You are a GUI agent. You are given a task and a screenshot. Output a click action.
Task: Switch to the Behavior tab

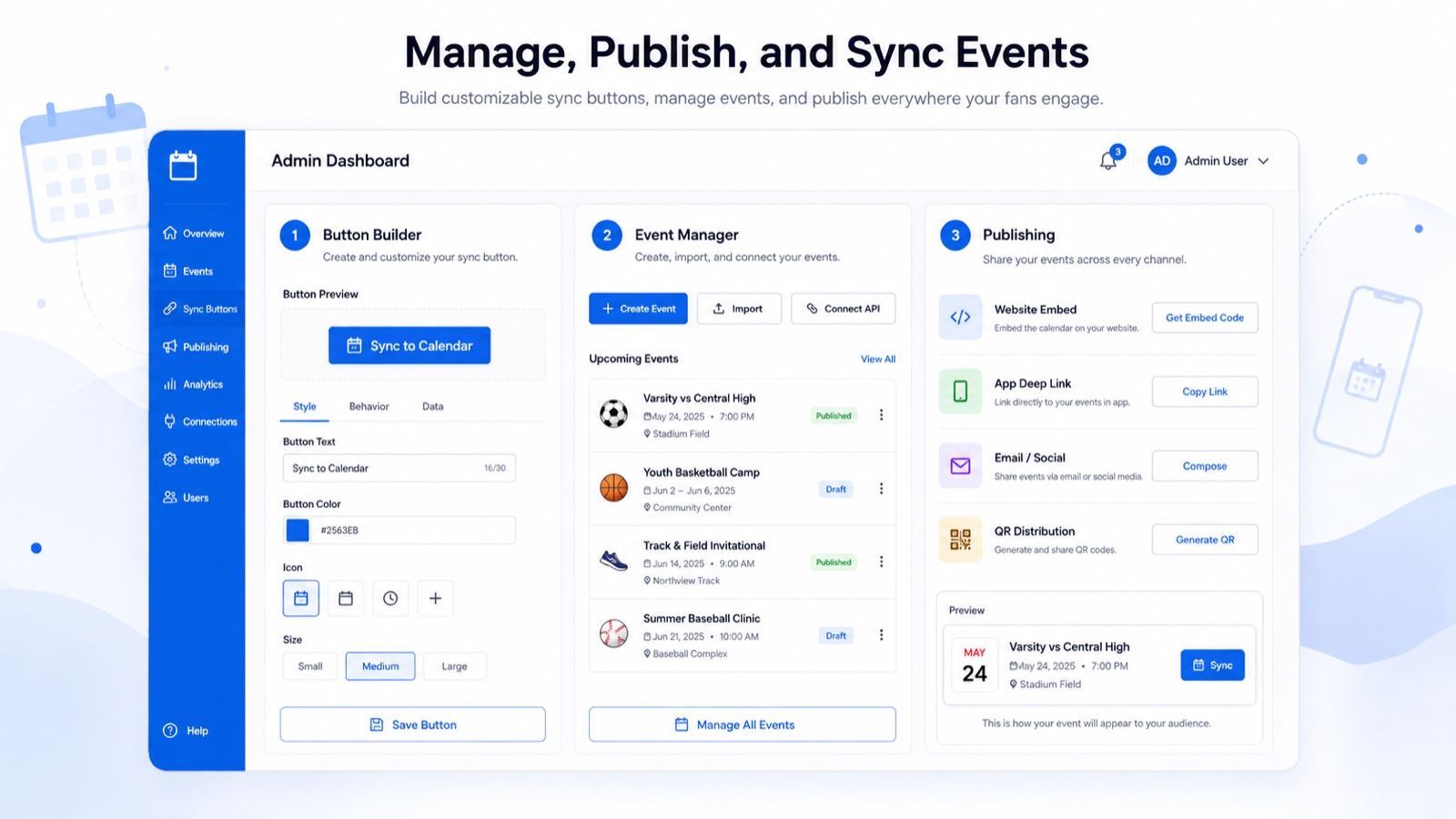(369, 407)
